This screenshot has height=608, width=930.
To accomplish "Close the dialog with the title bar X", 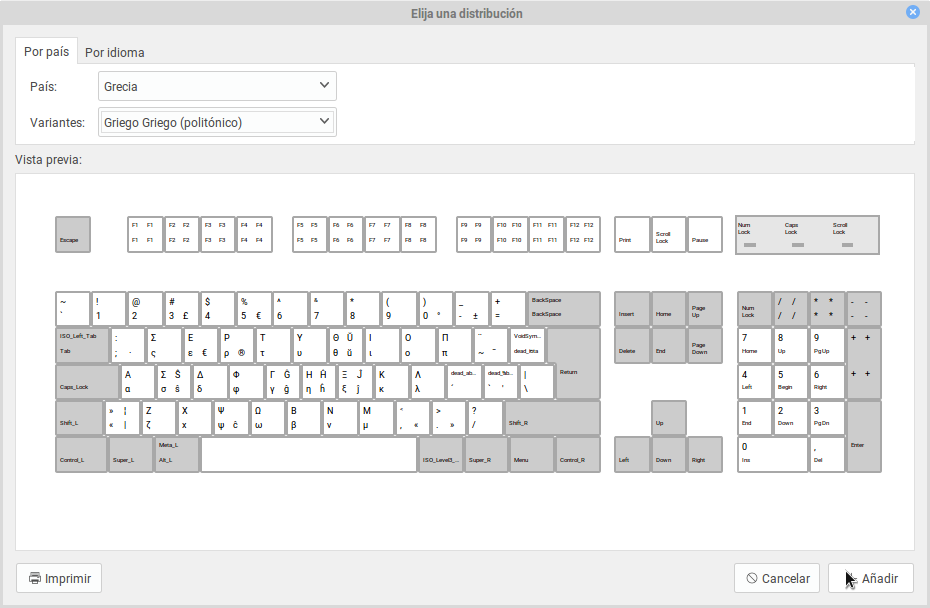I will [912, 13].
